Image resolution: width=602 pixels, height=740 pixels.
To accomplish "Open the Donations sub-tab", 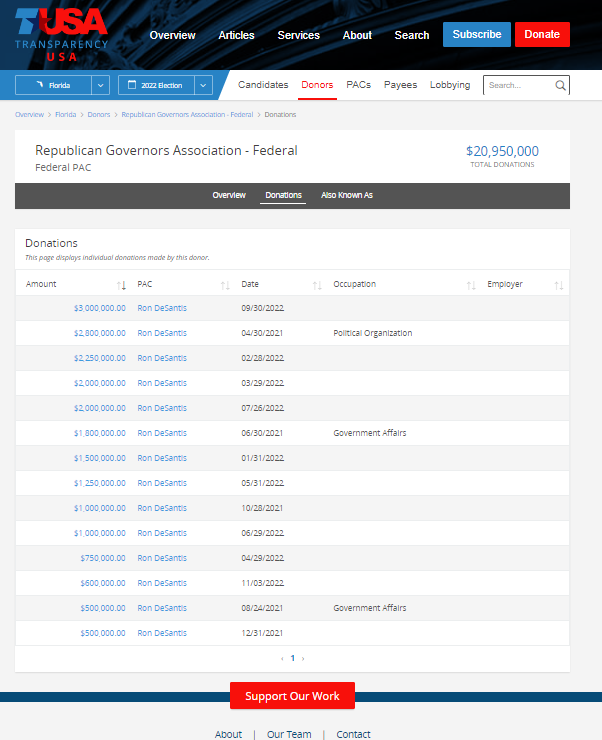I will click(x=283, y=195).
